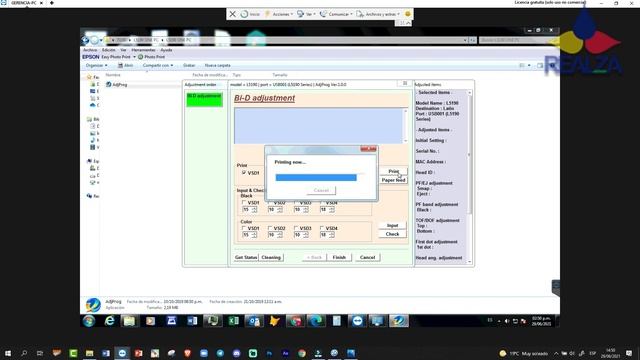Click the Check button
The image size is (640, 360).
(392, 234)
